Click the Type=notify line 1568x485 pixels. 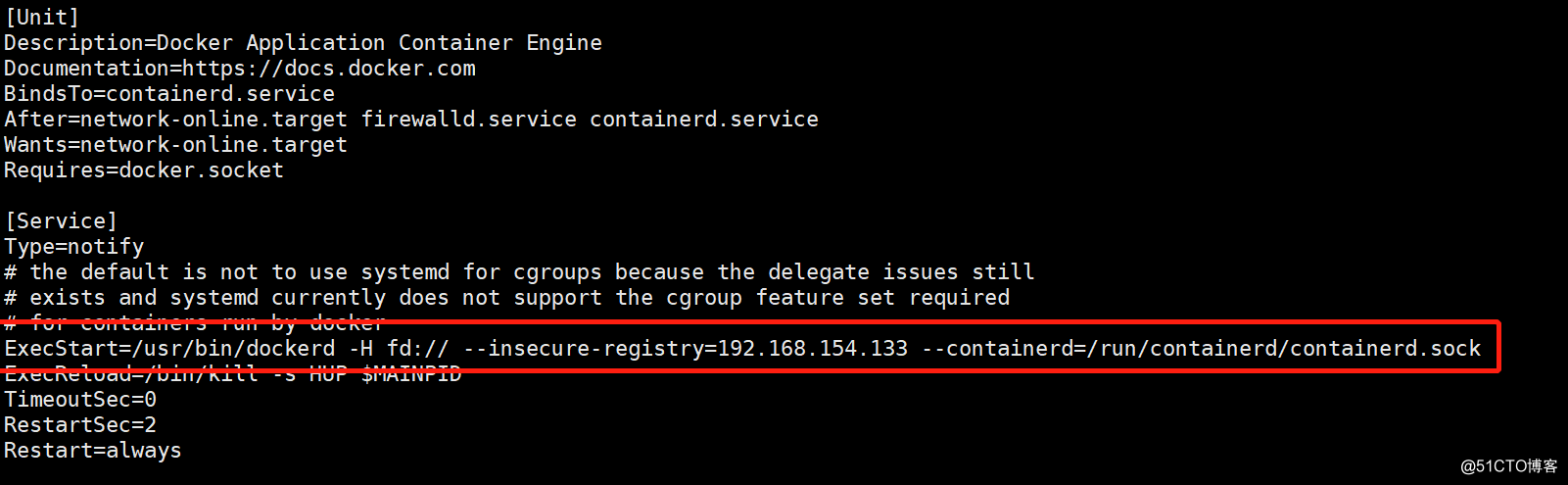[73, 246]
